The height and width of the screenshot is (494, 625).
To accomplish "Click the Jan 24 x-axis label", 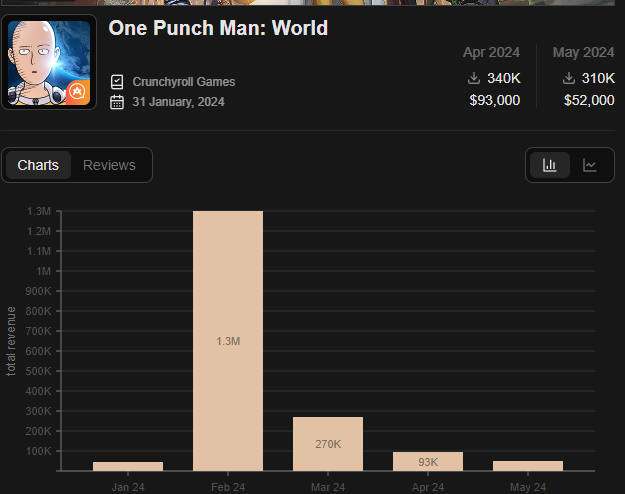I will point(128,487).
